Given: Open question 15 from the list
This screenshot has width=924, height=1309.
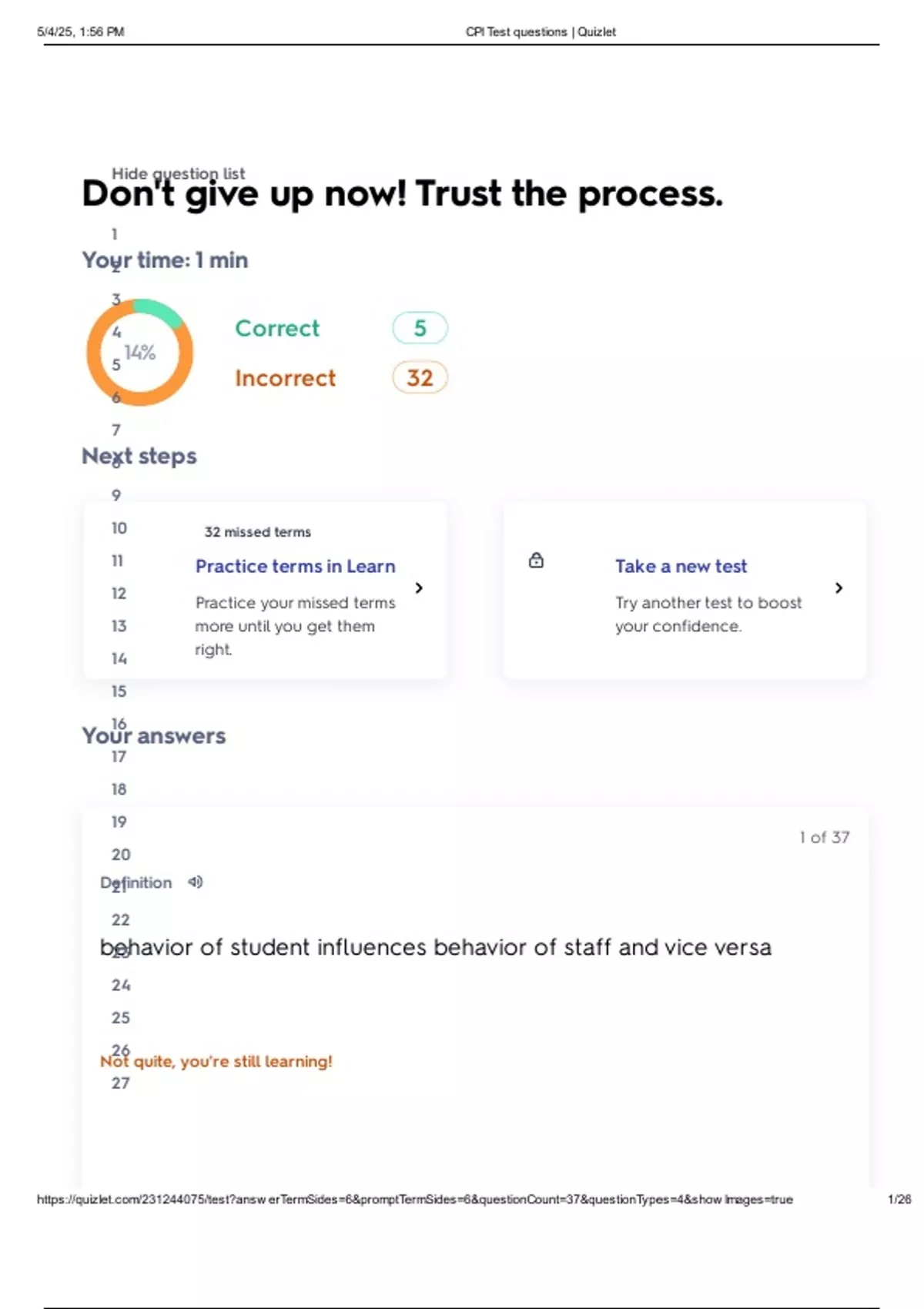Looking at the screenshot, I should click(x=119, y=691).
